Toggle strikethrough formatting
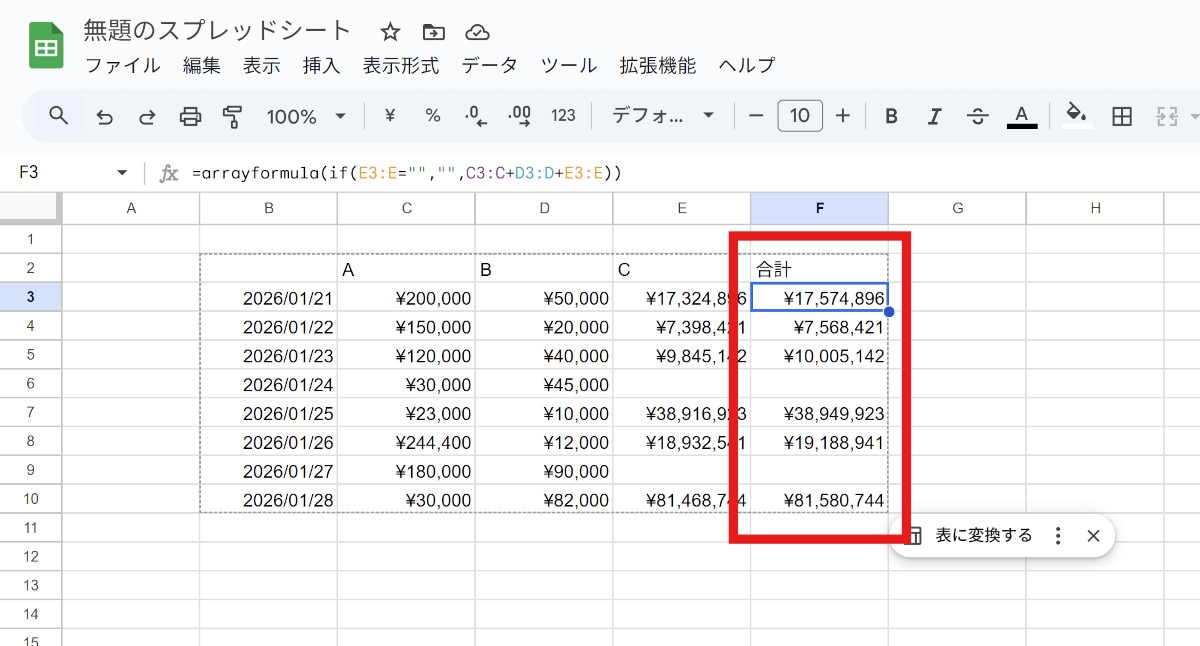The height and width of the screenshot is (646, 1200). point(977,117)
